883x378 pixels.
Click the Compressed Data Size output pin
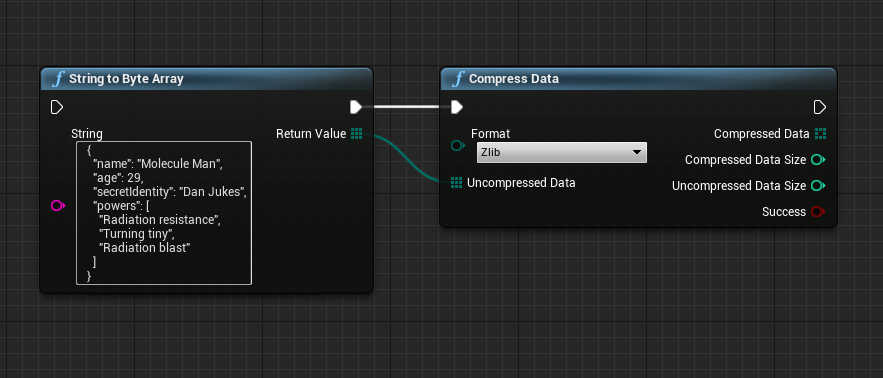point(818,160)
